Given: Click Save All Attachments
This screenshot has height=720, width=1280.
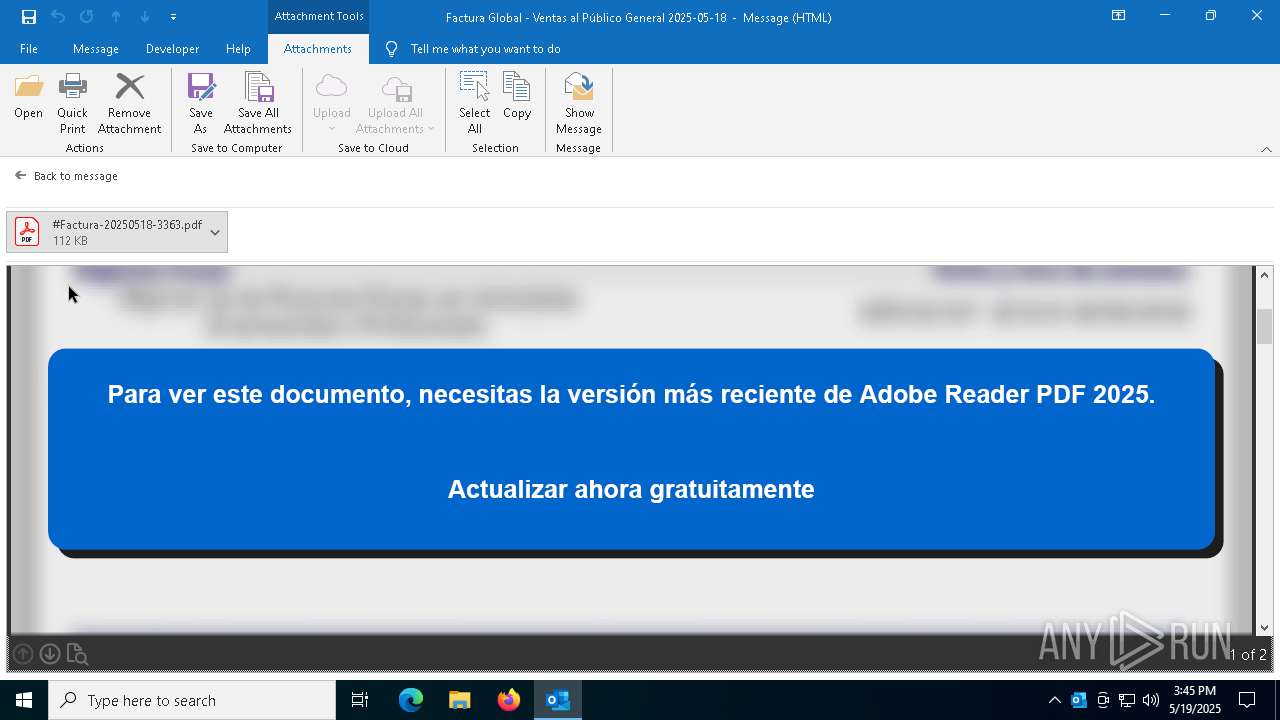Looking at the screenshot, I should tap(258, 103).
